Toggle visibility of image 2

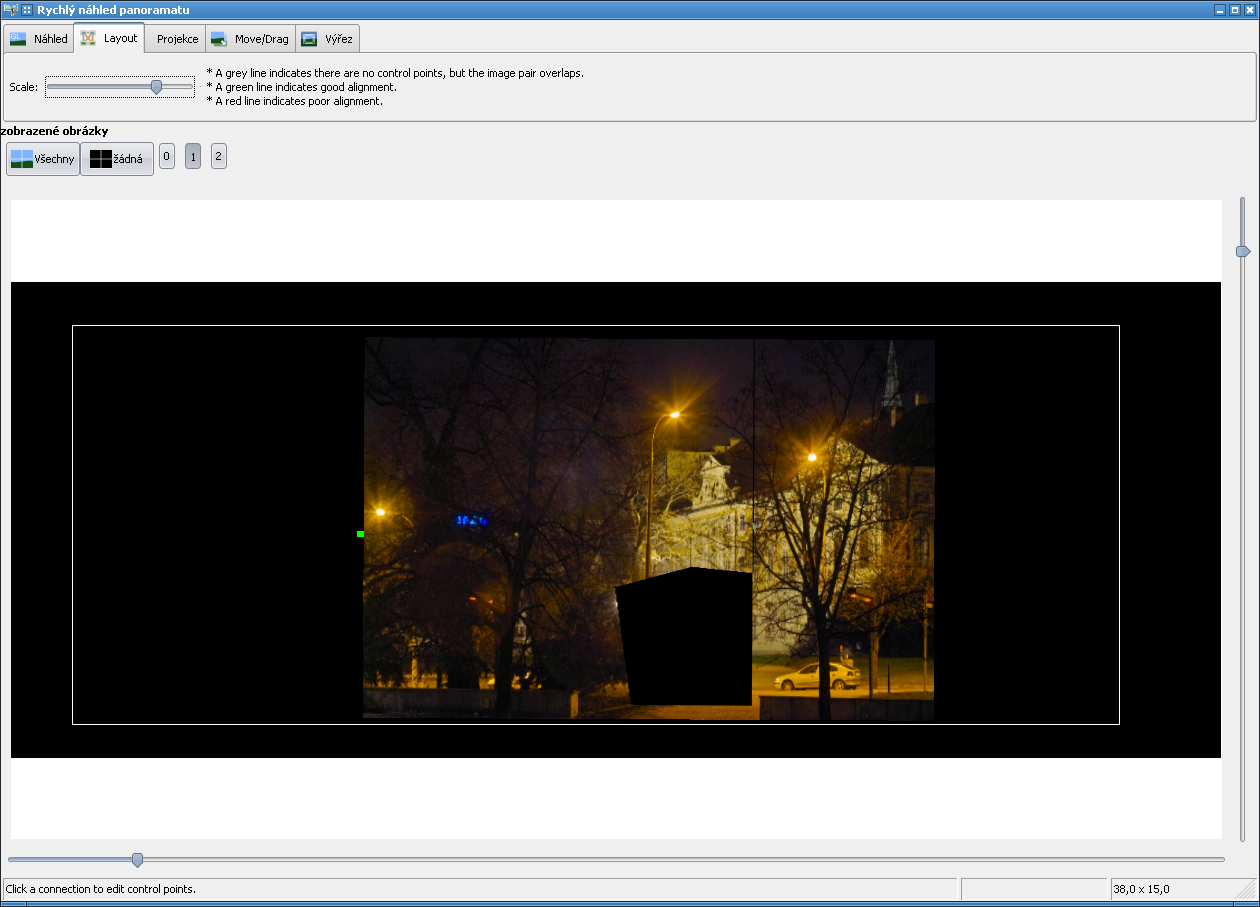coord(219,156)
